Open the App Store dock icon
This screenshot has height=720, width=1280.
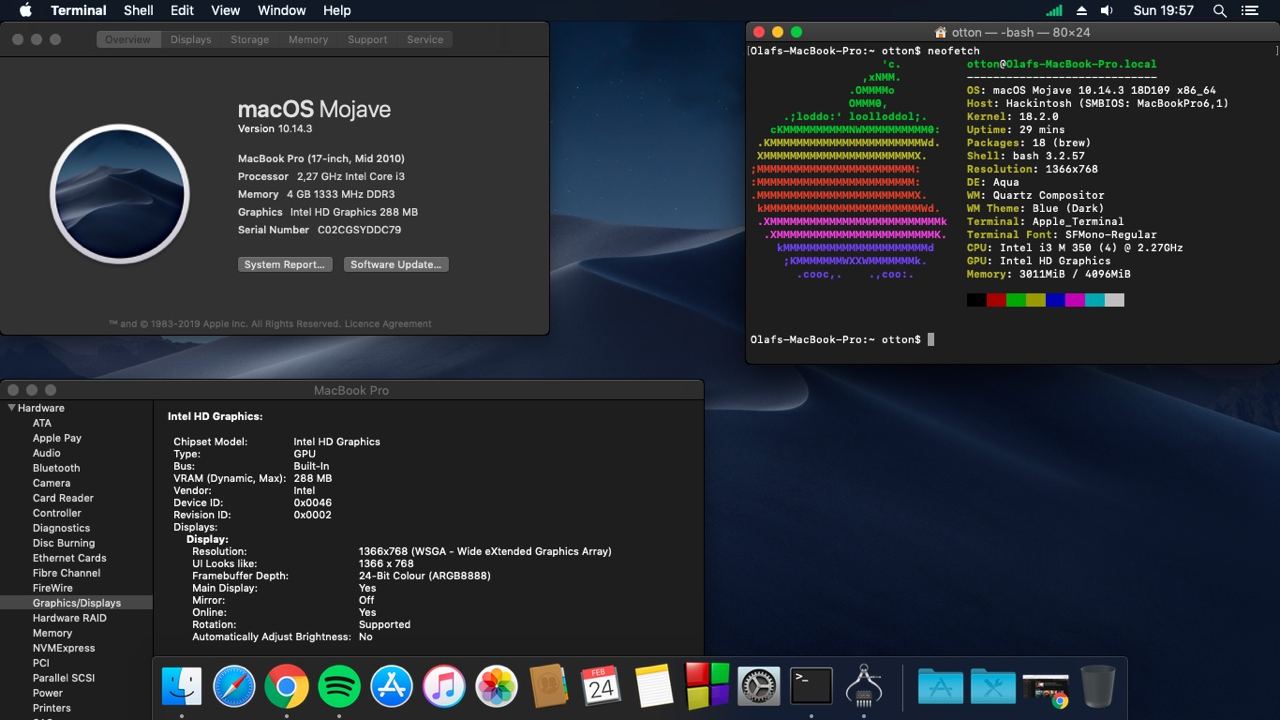point(392,687)
